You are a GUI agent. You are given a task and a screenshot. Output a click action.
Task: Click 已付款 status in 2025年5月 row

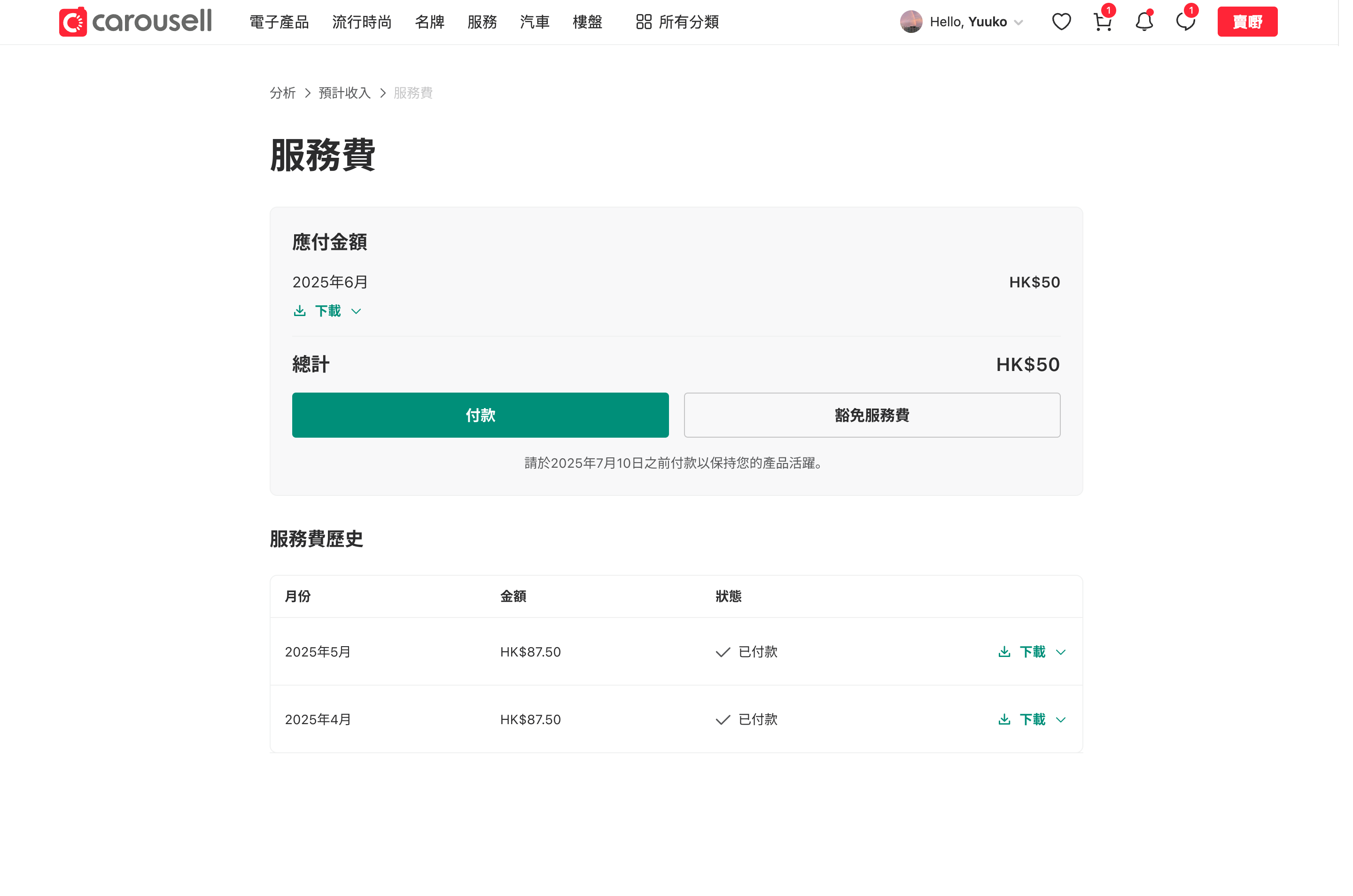point(746,651)
